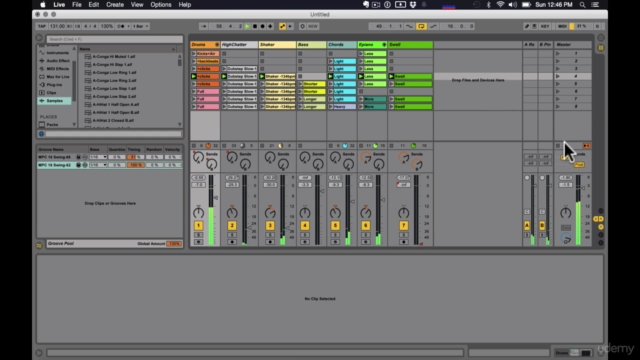Toggle return track A activator

pyautogui.click(x=527, y=225)
